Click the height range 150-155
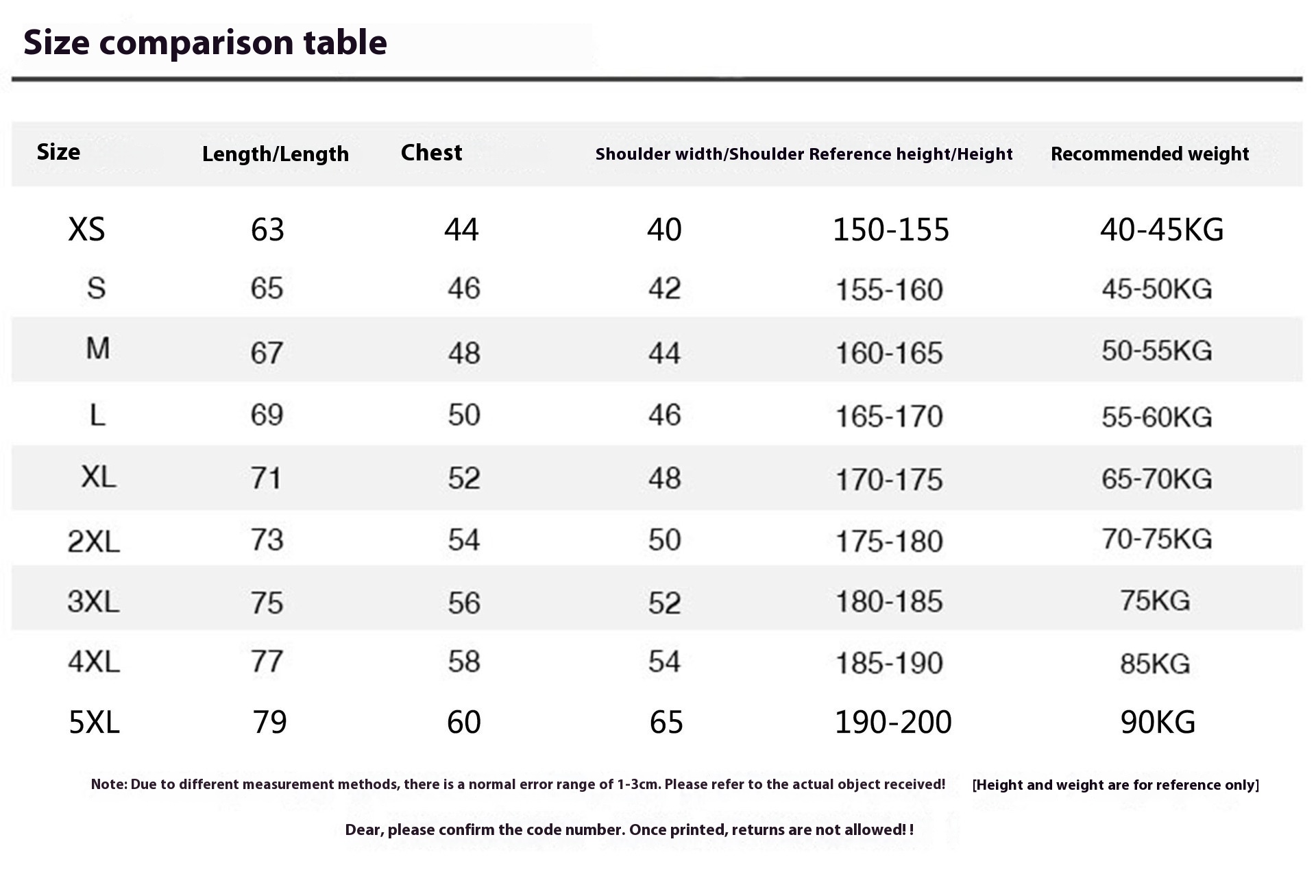Viewport: 1316px width, 896px height. [890, 229]
